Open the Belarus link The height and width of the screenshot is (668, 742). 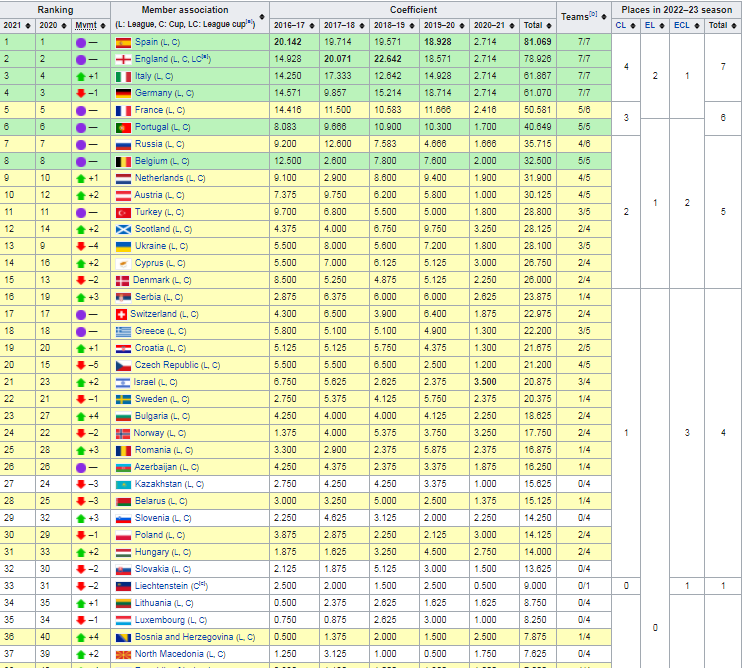tap(150, 501)
